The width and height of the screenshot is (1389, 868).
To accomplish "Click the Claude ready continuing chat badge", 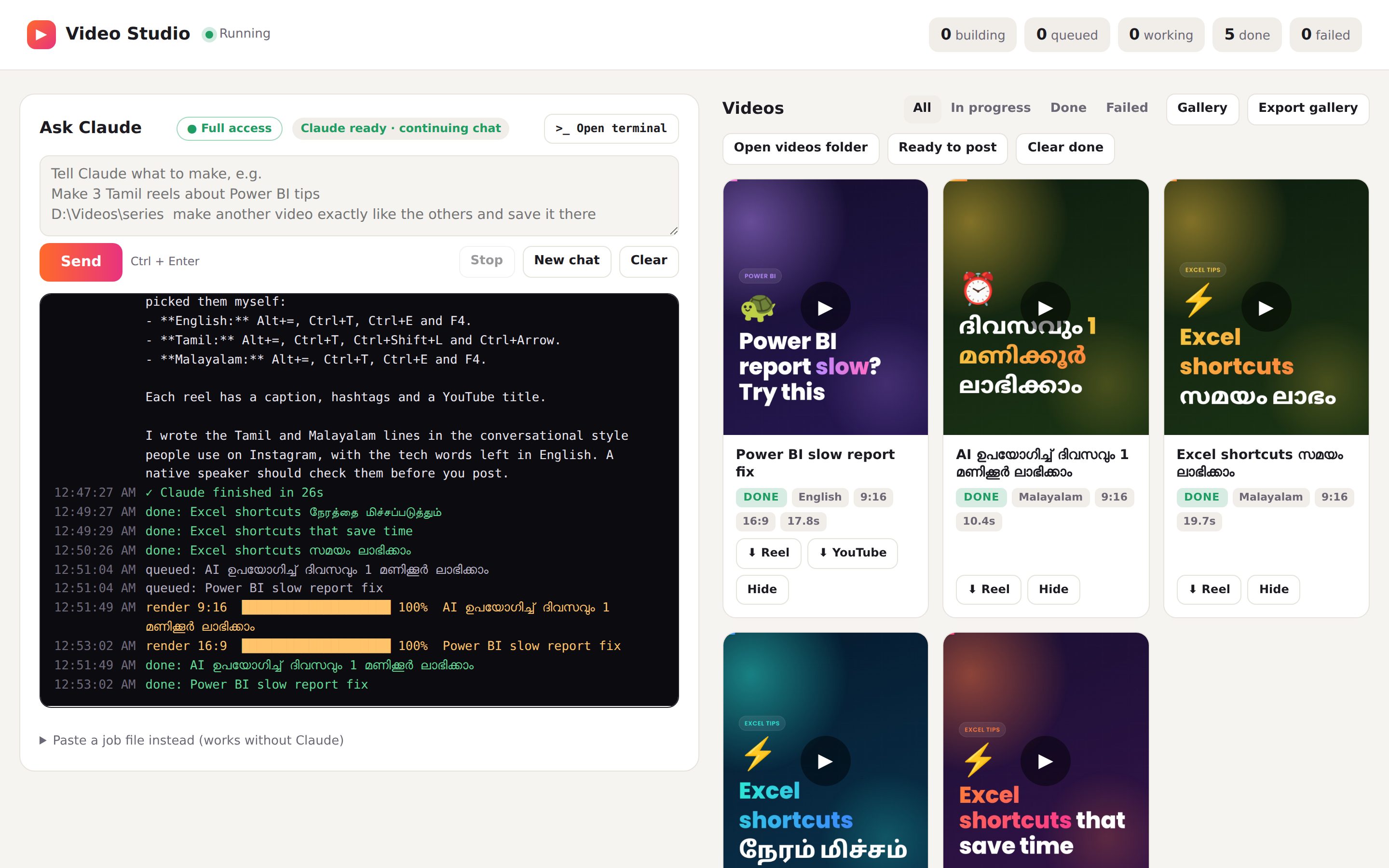I will tap(400, 129).
